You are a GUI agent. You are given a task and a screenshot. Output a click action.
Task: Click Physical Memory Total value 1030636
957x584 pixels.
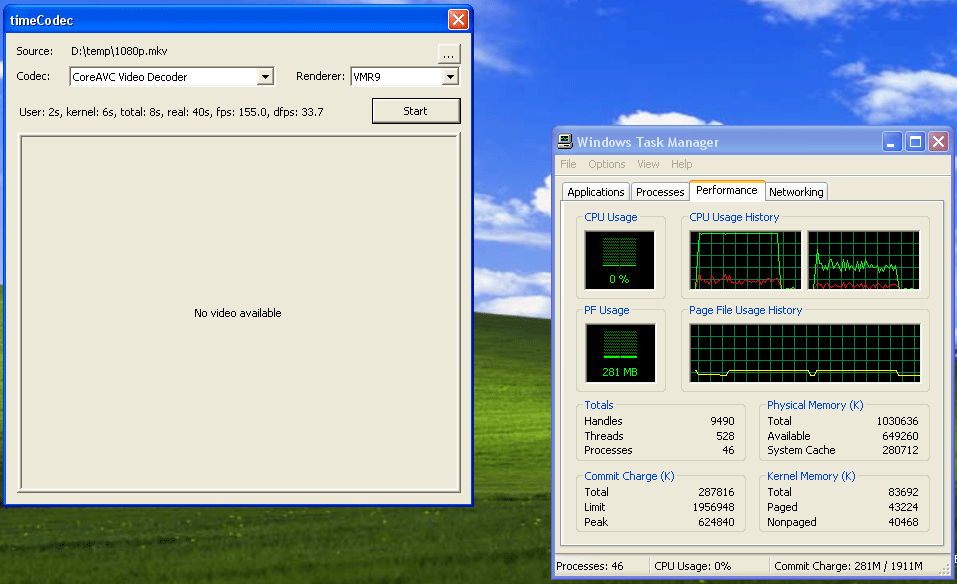897,421
